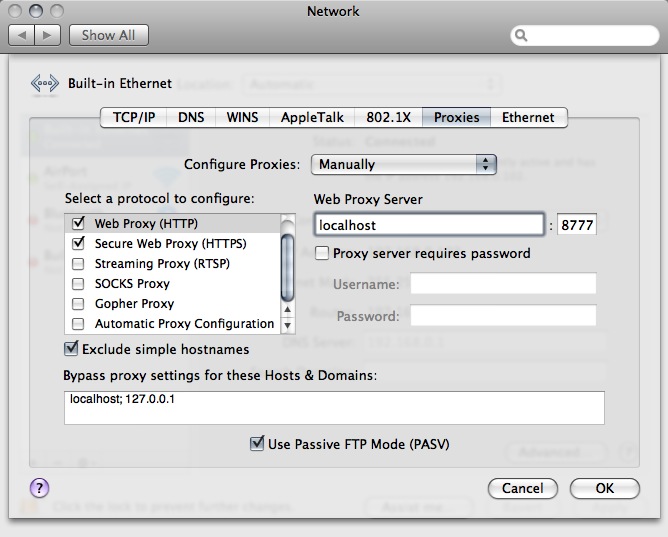The height and width of the screenshot is (537, 668).
Task: Confirm settings with OK button
Action: click(605, 488)
